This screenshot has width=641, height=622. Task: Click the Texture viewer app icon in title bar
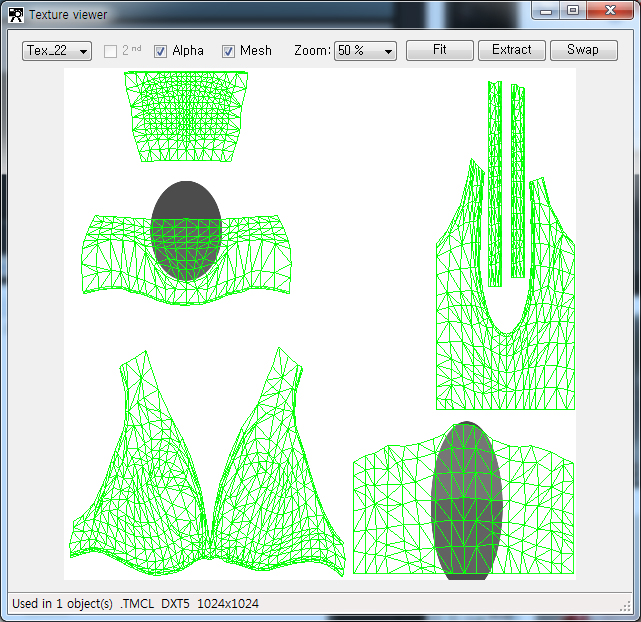[x=16, y=15]
